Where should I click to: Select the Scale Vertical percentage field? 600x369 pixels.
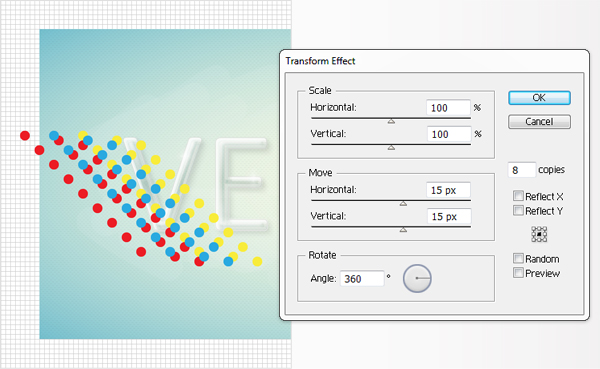[x=448, y=134]
